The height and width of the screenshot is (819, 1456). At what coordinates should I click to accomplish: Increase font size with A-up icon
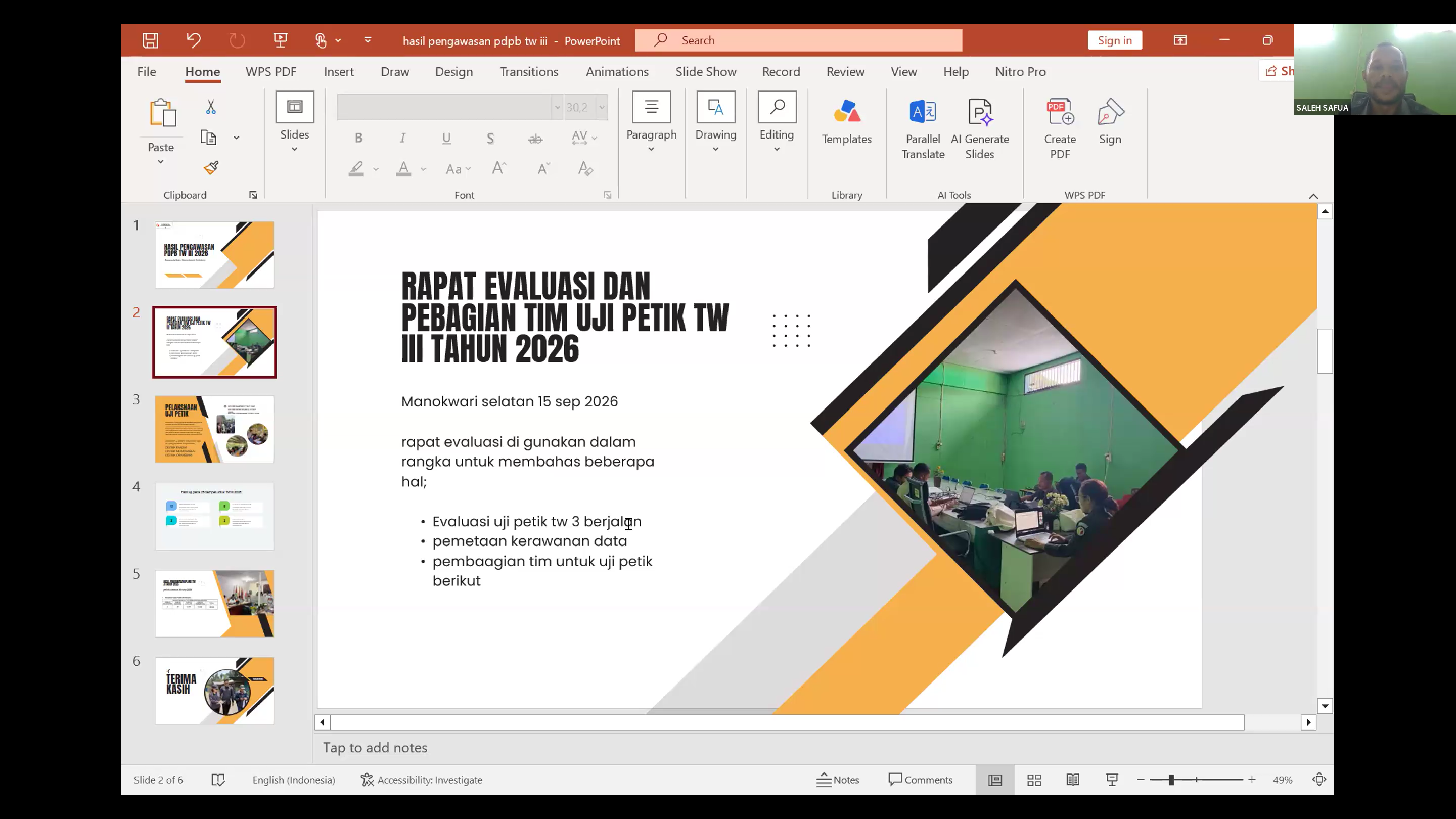pyautogui.click(x=498, y=168)
